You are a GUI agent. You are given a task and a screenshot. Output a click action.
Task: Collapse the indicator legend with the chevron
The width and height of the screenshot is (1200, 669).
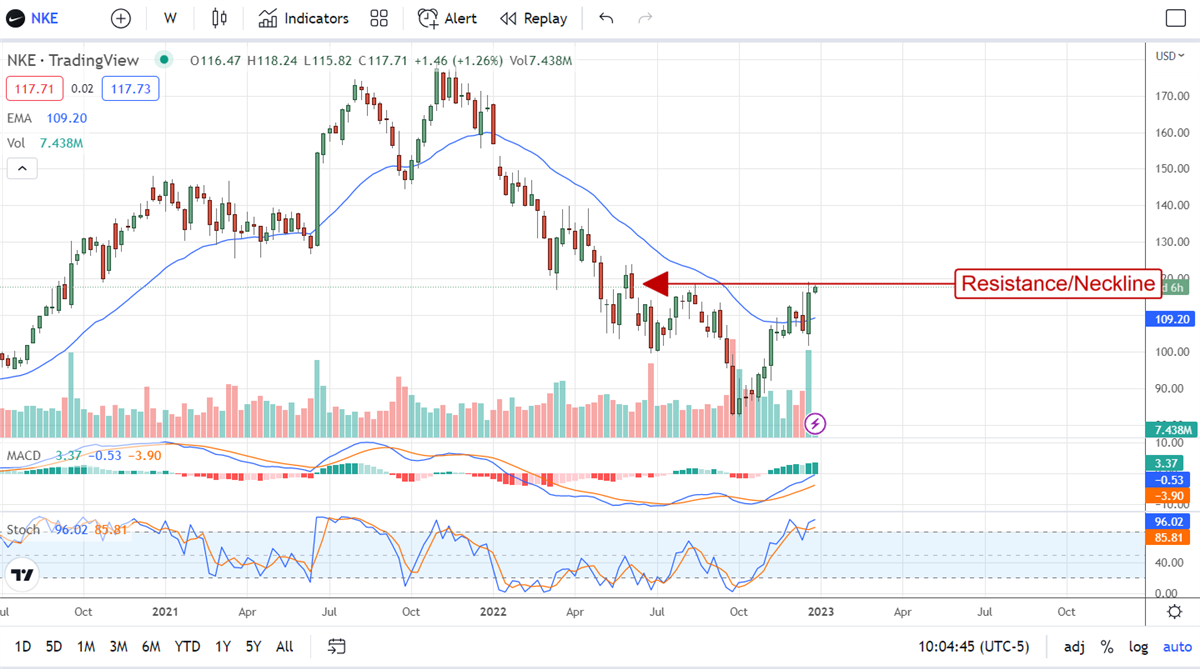tap(21, 169)
